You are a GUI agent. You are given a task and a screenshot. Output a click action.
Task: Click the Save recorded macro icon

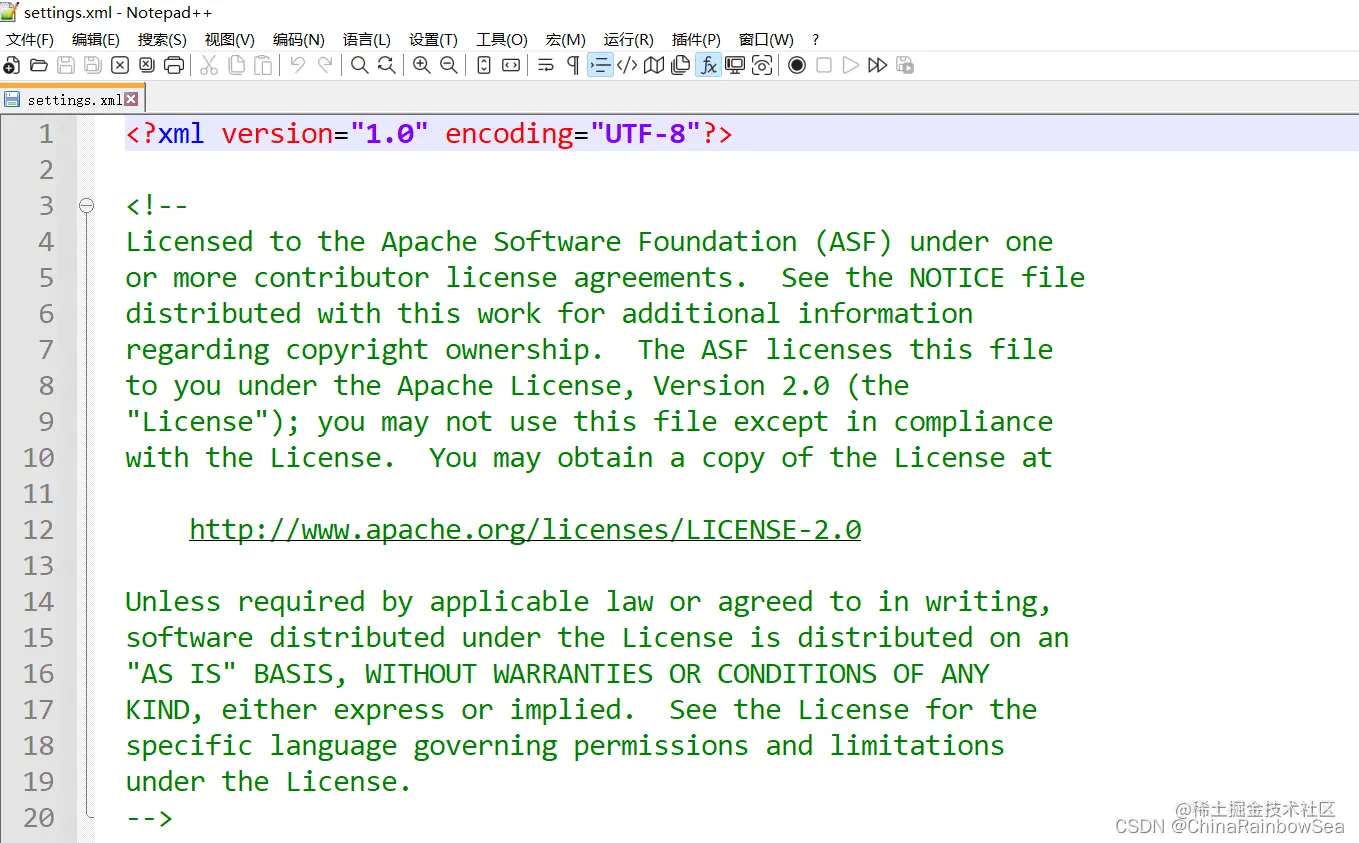pyautogui.click(x=904, y=65)
